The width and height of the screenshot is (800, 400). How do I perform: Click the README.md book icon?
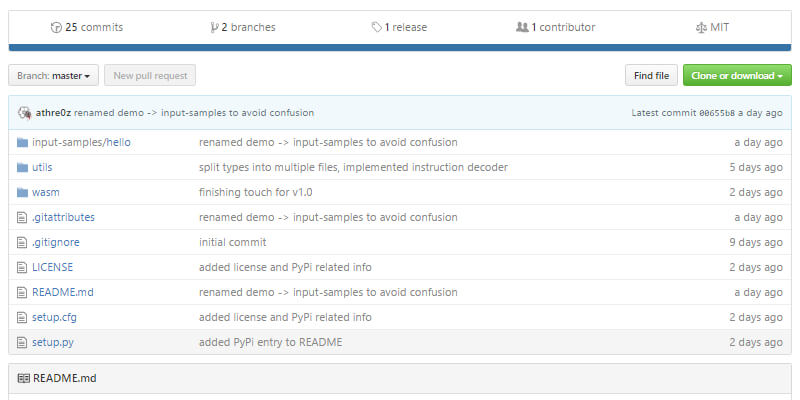coord(23,378)
